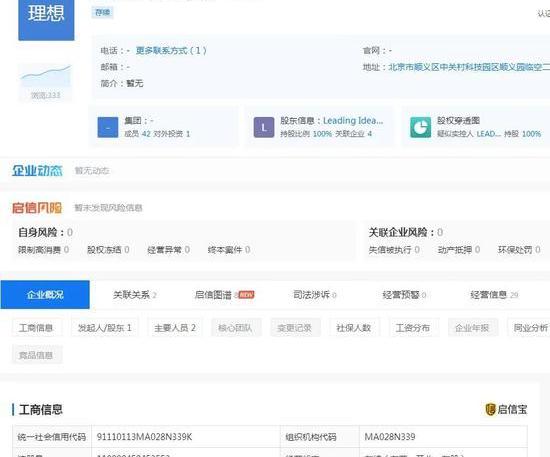Click the 组织机构代码 label cell

click(x=320, y=437)
